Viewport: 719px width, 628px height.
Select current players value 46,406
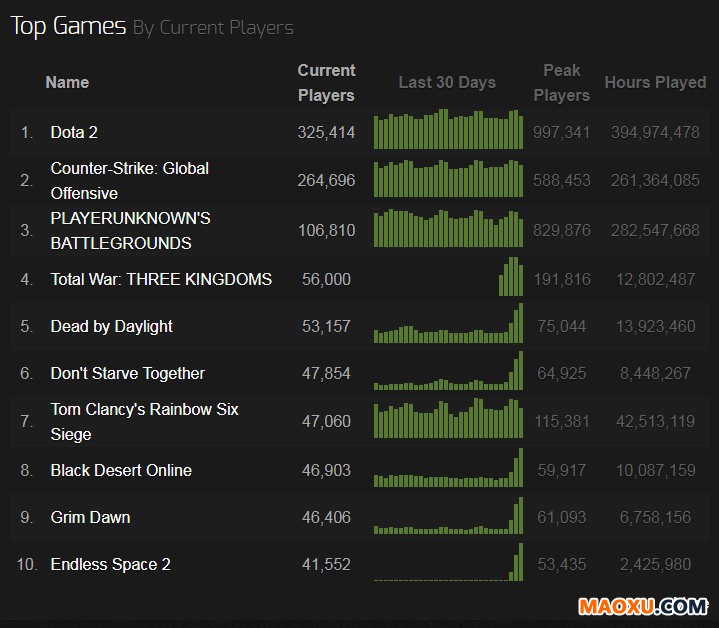[x=326, y=517]
